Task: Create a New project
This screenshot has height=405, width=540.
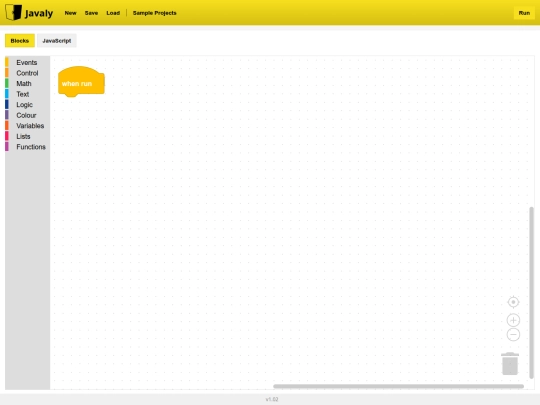Action: (70, 13)
